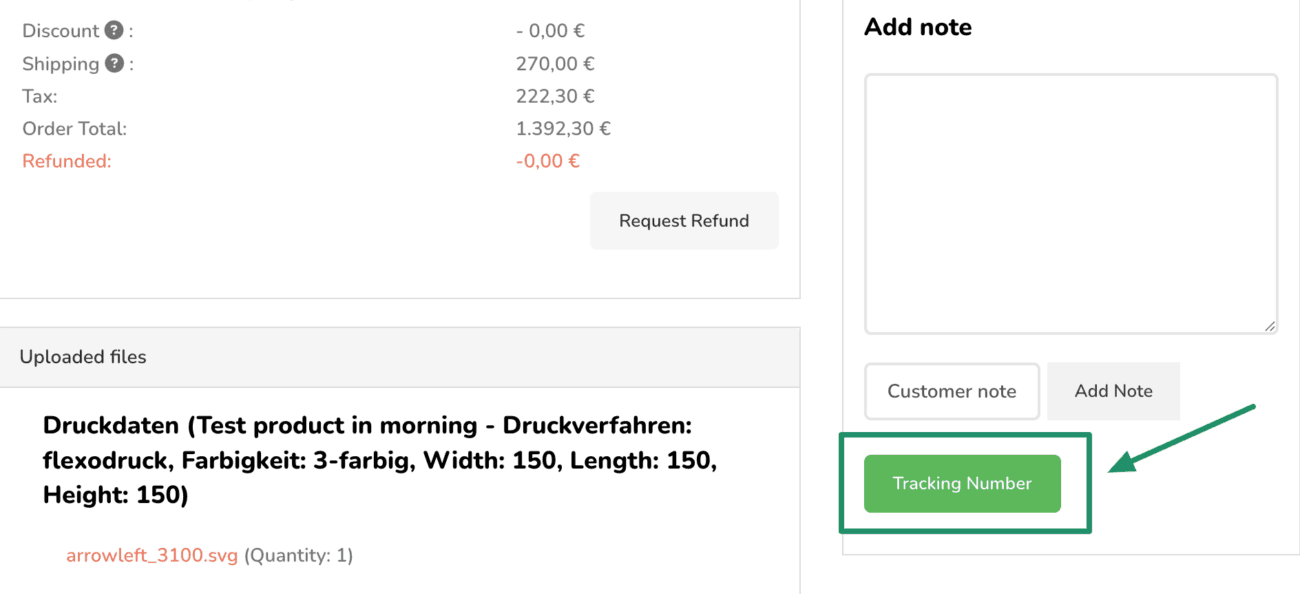Request a refund for this order
1300x594 pixels.
[684, 221]
